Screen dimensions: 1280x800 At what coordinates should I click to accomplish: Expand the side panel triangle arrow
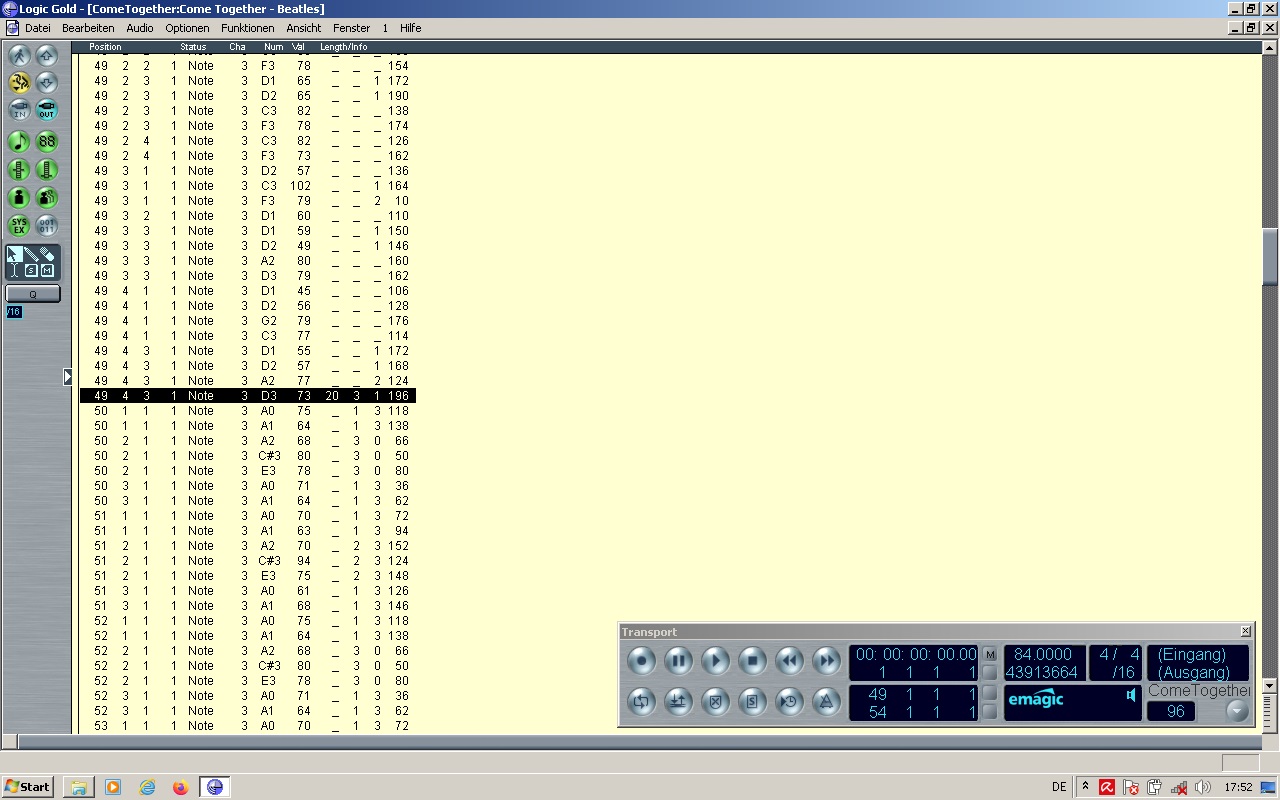point(68,377)
